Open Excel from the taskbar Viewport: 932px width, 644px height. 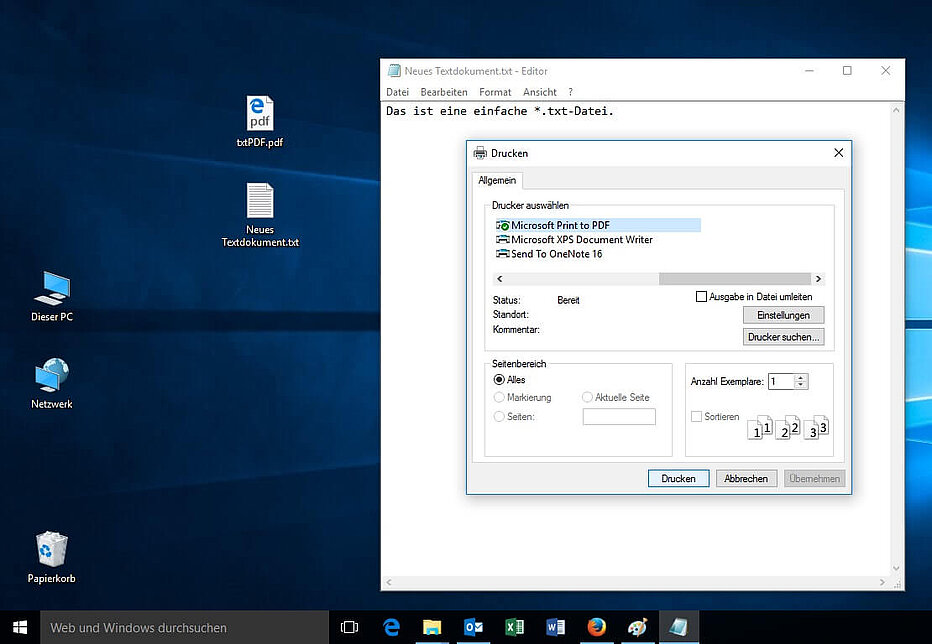coord(514,627)
